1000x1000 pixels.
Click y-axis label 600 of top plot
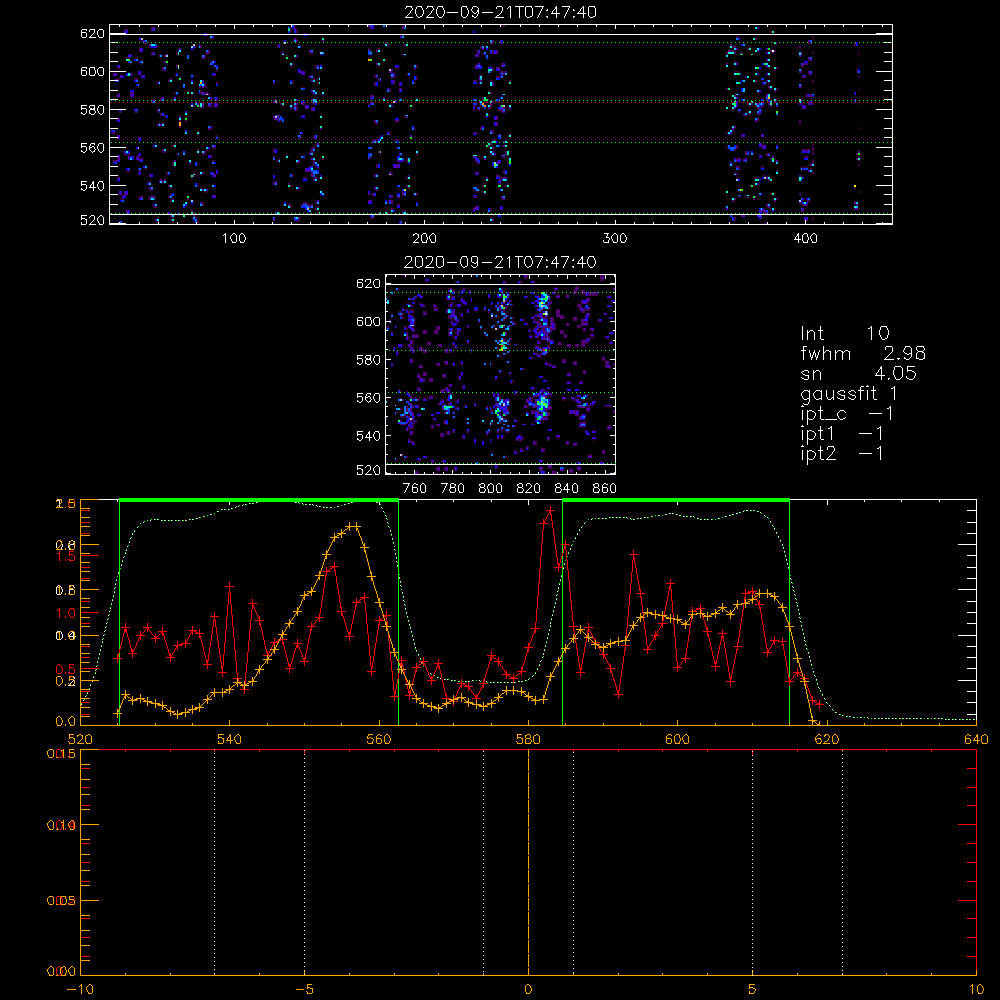[x=92, y=71]
